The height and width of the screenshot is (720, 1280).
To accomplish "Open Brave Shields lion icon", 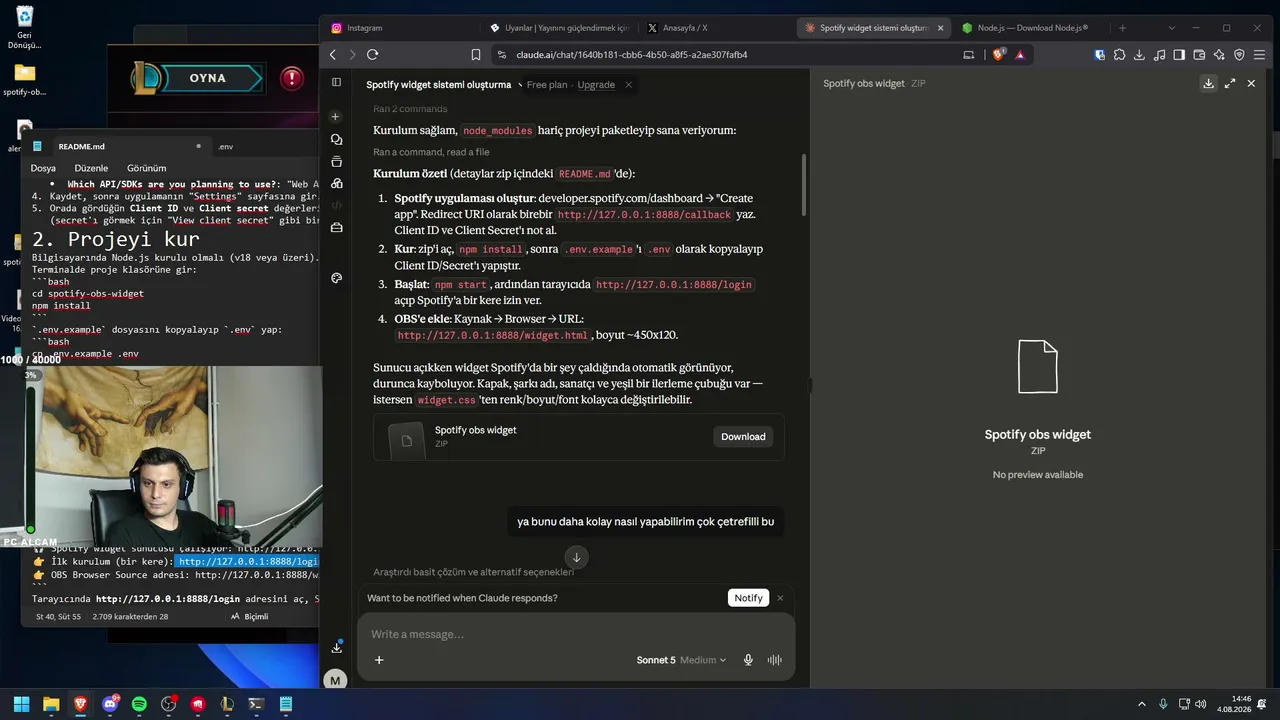I will pyautogui.click(x=998, y=55).
